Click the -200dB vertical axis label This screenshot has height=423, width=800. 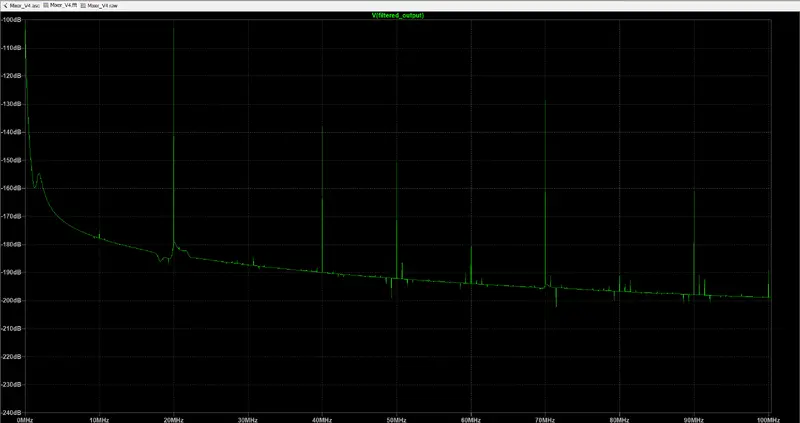click(x=11, y=301)
